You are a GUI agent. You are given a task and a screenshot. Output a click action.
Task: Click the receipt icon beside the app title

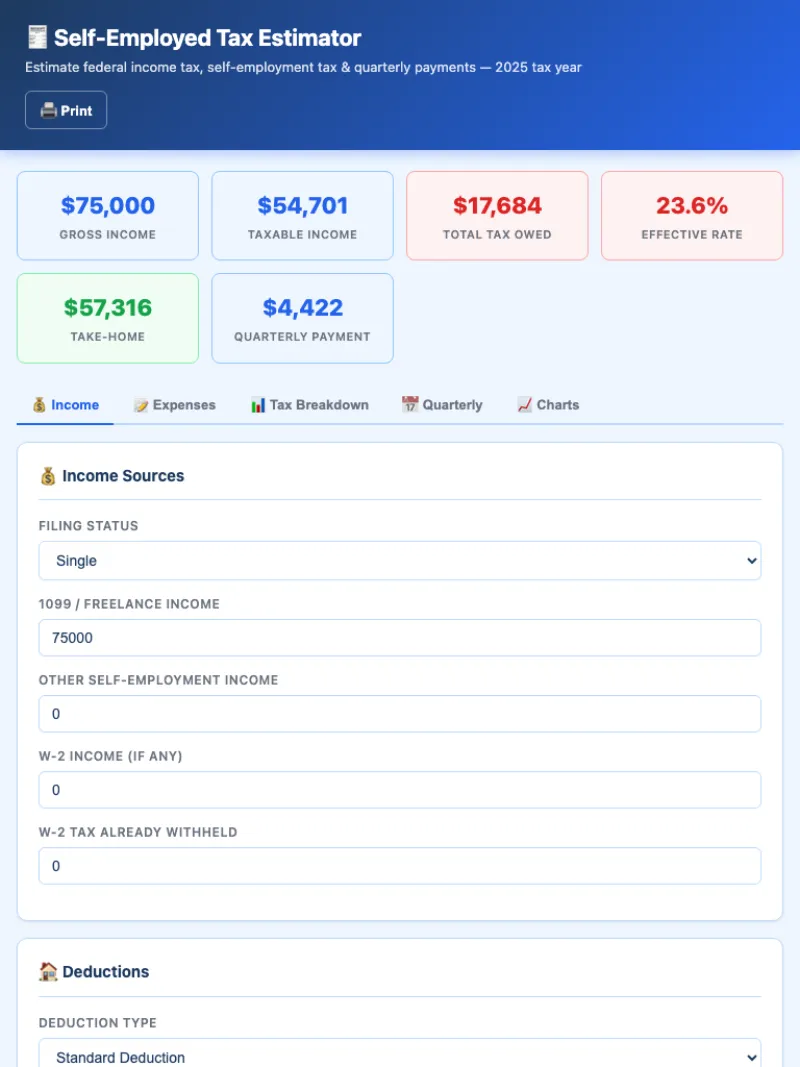coord(37,38)
